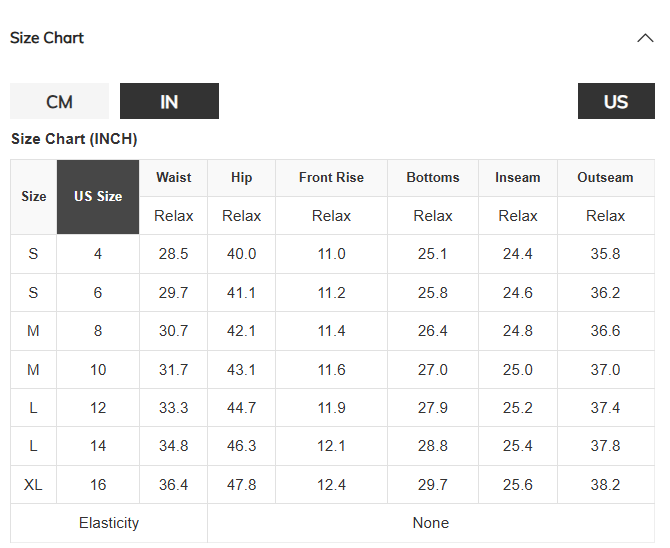
Task: Collapse the Size Chart section chevron
Action: (645, 38)
